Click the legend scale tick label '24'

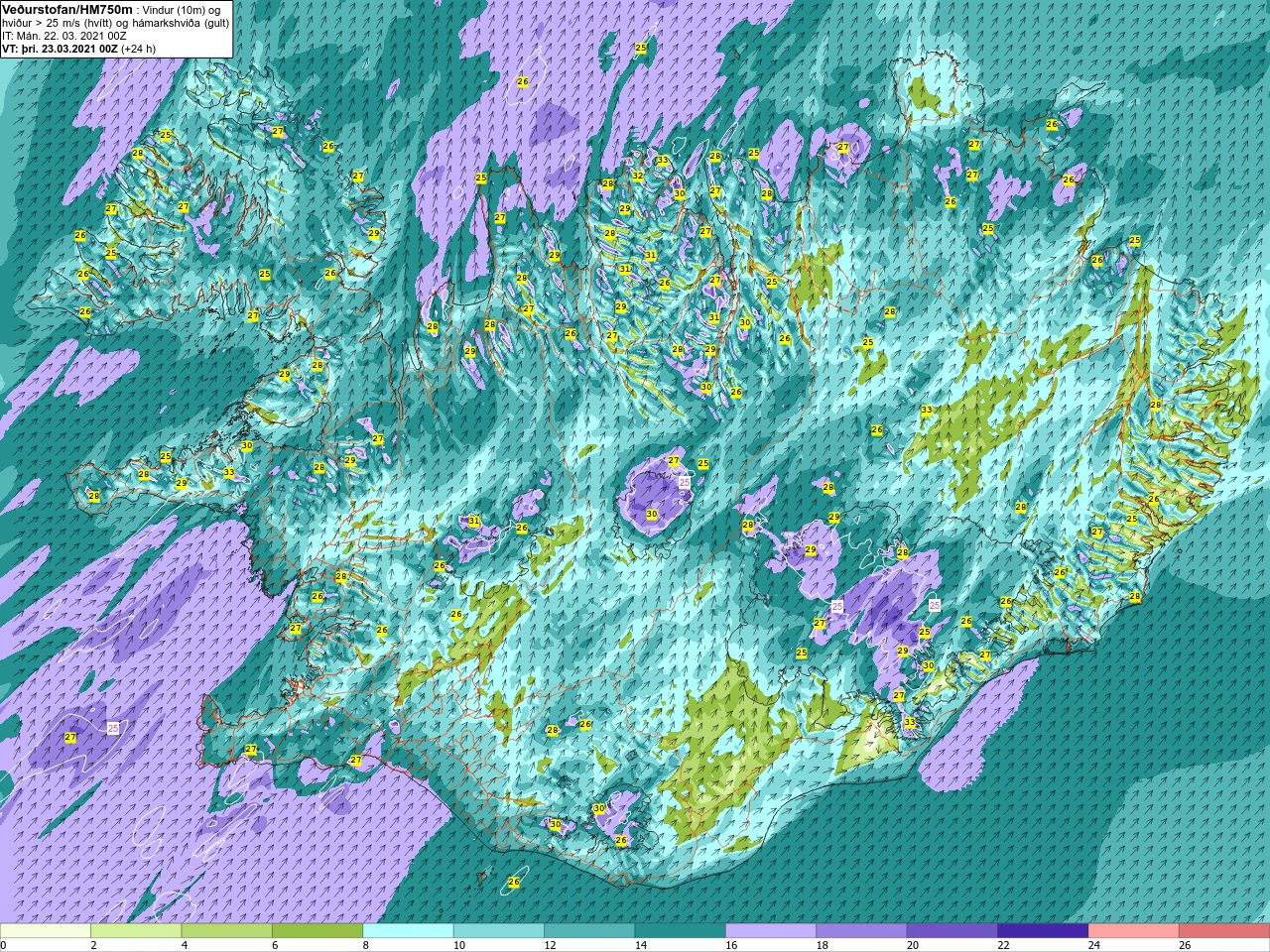pyautogui.click(x=1093, y=946)
